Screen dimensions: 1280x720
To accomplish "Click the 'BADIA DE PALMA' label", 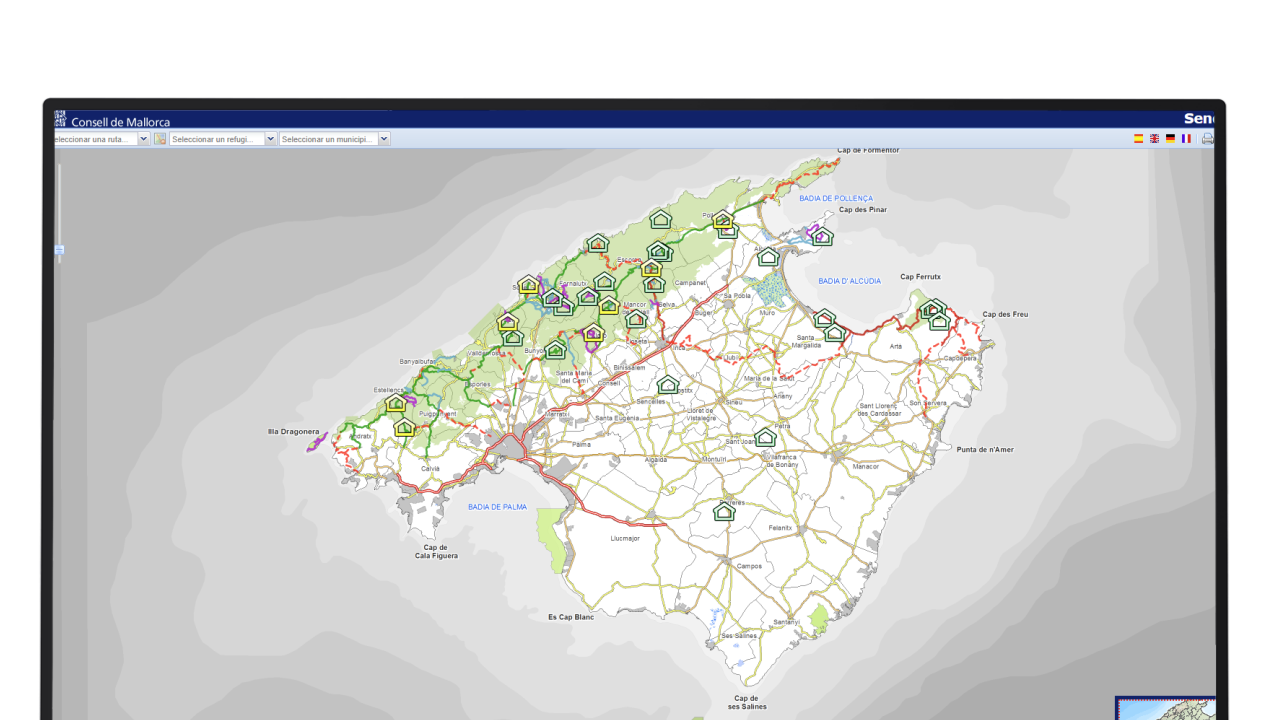I will point(497,507).
